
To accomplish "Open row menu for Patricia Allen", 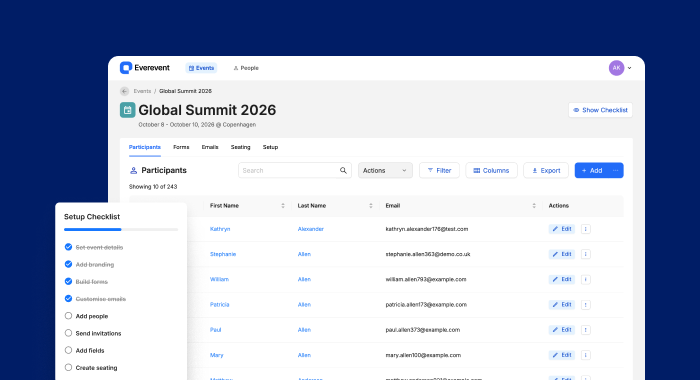I will (586, 305).
